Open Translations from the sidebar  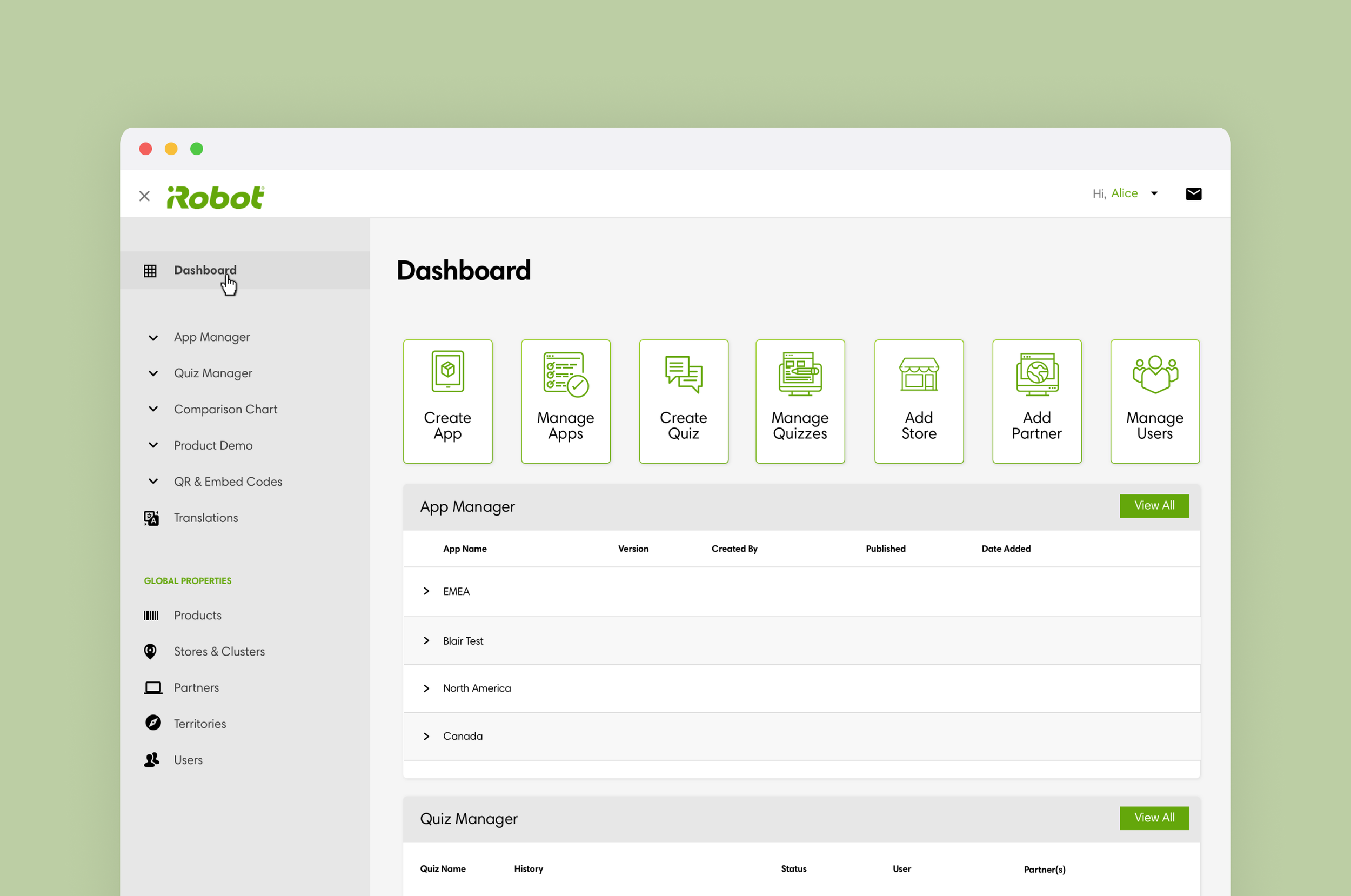tap(206, 518)
